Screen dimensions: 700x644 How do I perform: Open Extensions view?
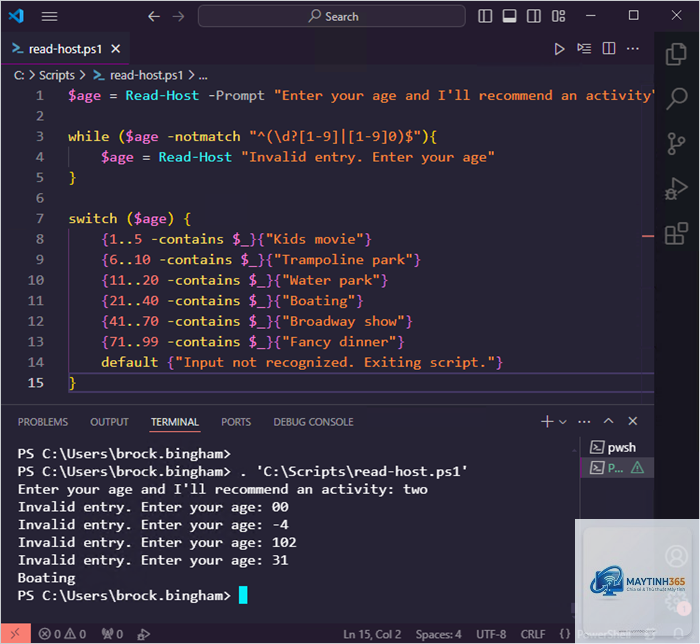pyautogui.click(x=676, y=233)
